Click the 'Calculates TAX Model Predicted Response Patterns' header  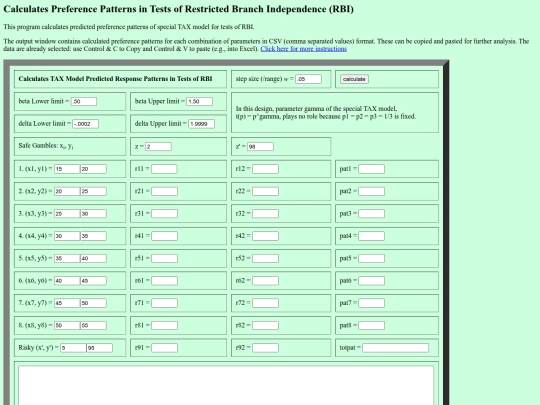click(x=115, y=79)
